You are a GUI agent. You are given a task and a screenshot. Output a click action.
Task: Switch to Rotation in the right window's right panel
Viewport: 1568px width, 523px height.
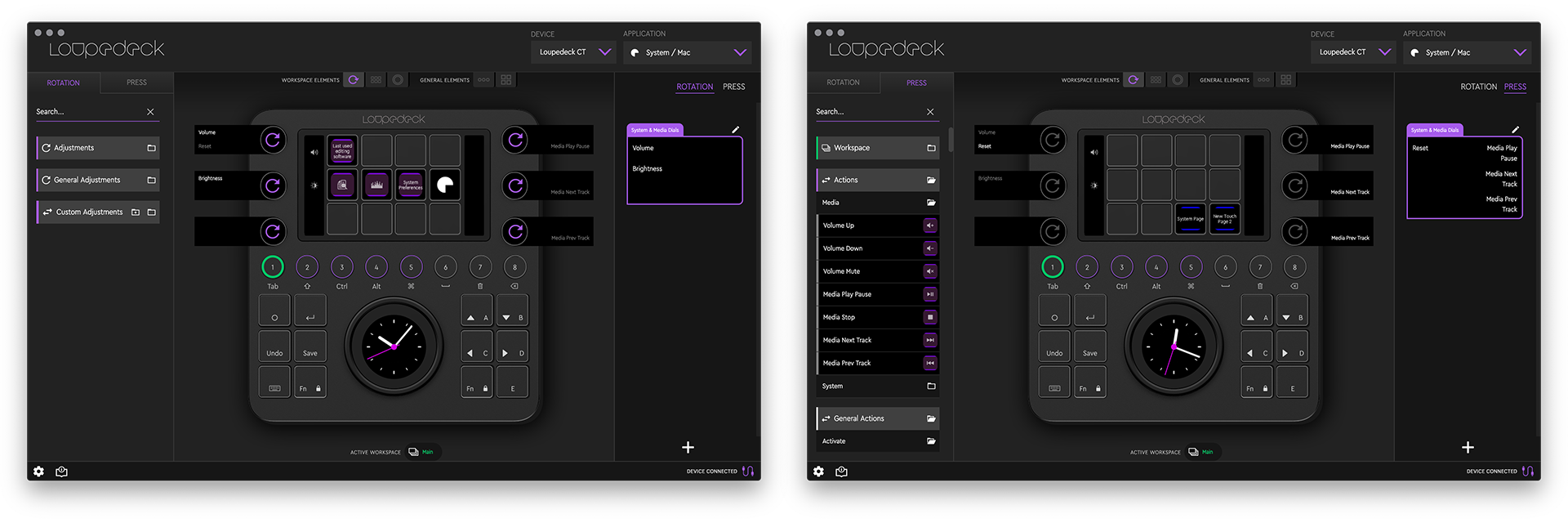click(x=1478, y=87)
